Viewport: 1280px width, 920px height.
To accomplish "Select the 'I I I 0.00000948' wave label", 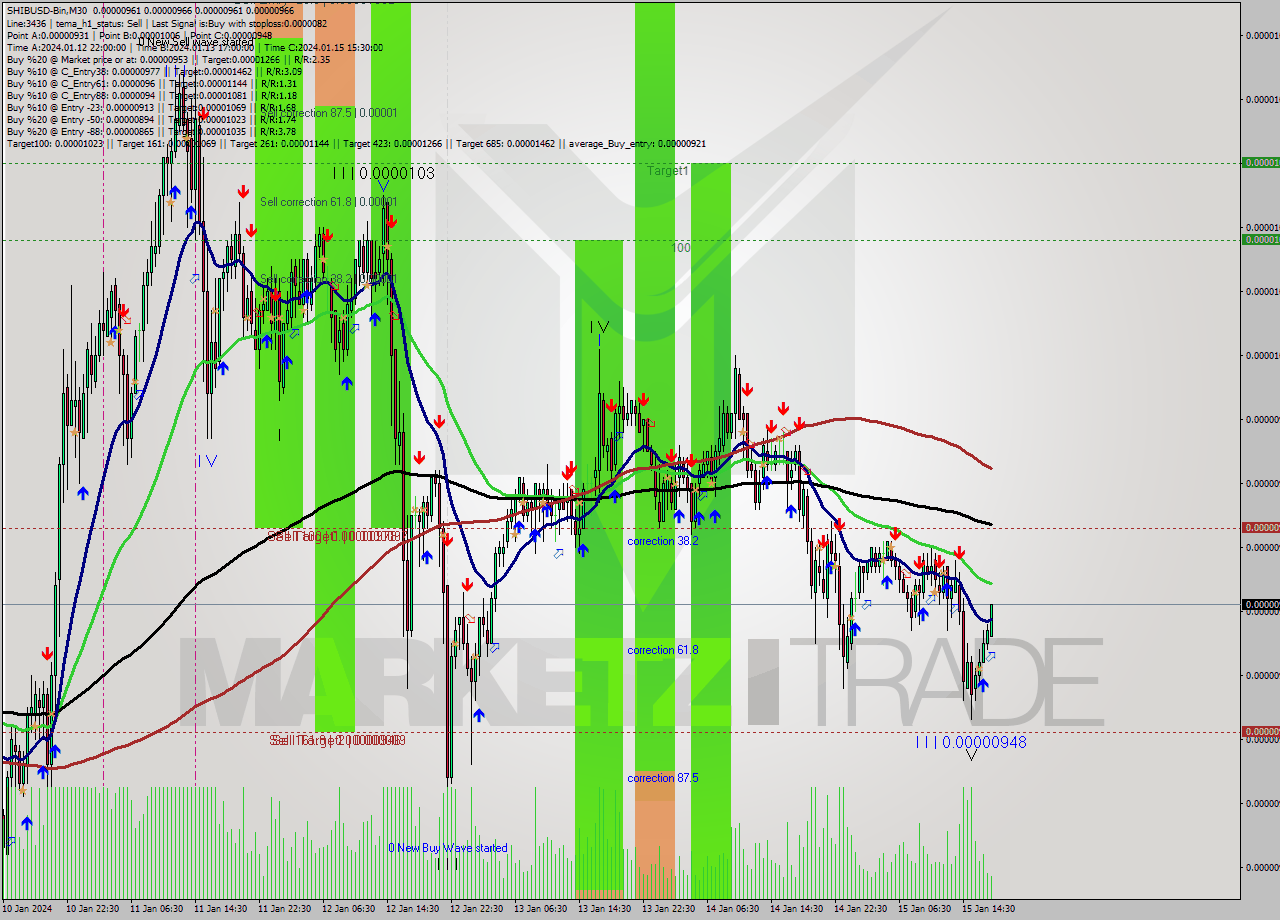I will [x=971, y=742].
